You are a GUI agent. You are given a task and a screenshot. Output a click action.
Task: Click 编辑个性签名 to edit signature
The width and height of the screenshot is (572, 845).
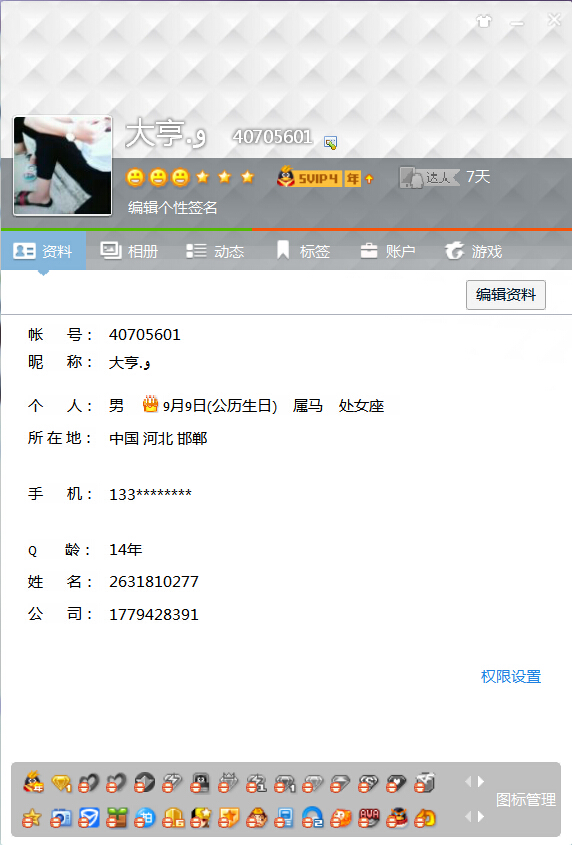[173, 207]
